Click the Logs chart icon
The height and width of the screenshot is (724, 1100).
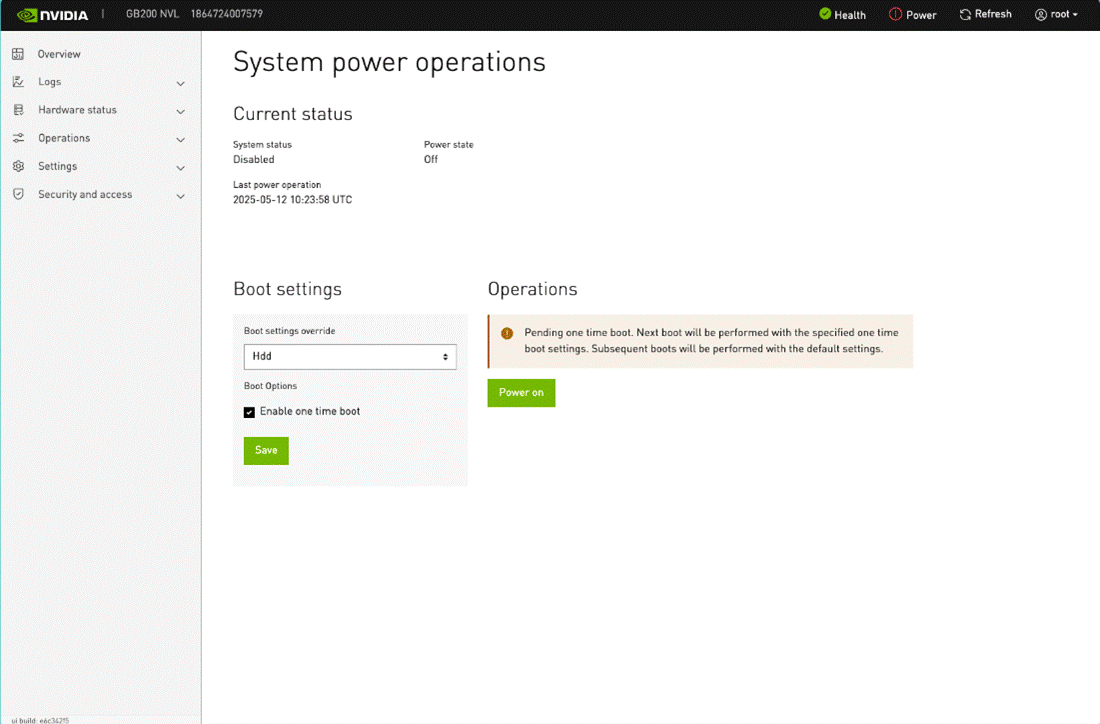18,82
